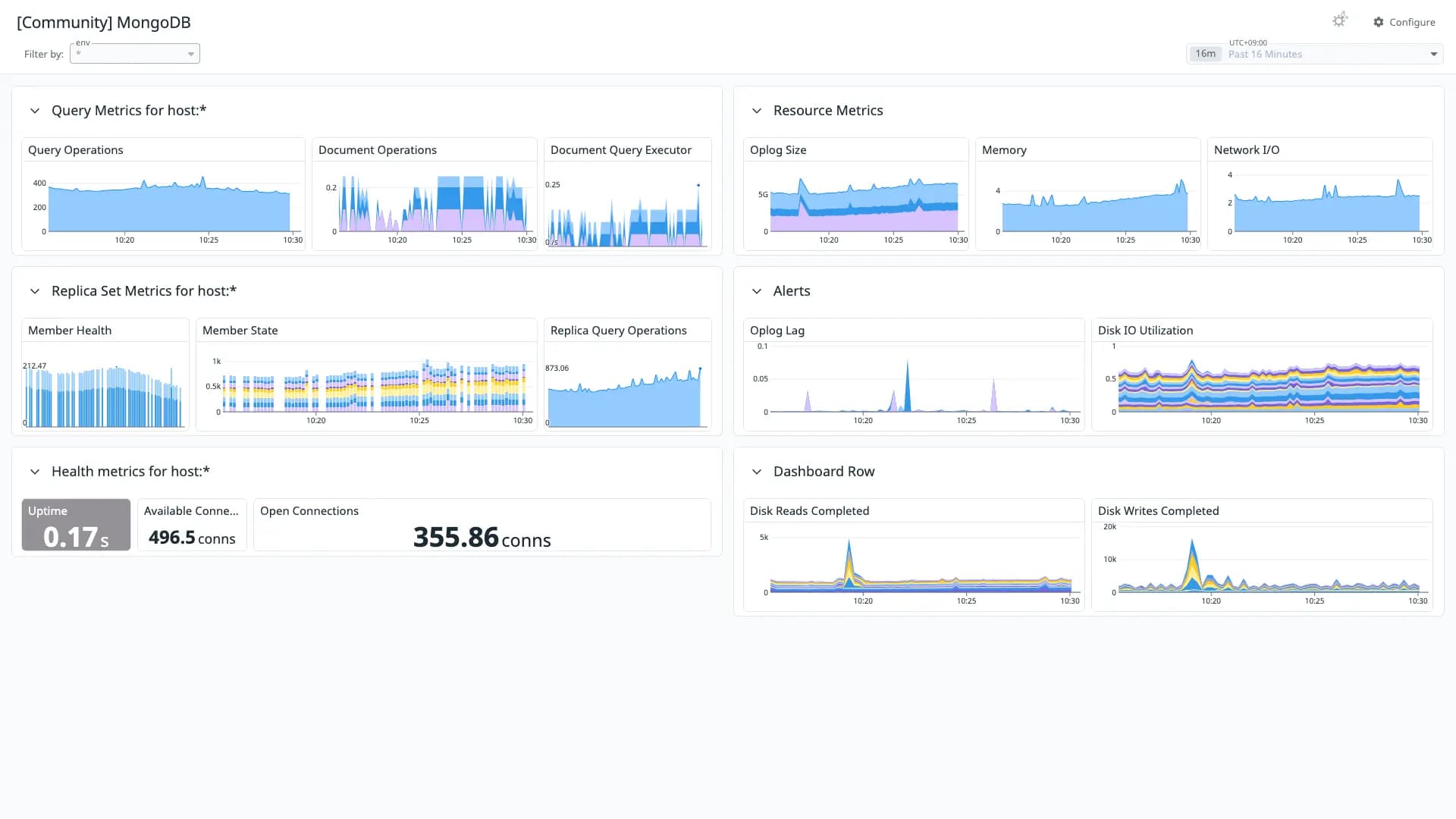Click the Replica Set Metrics heading text

coord(144,291)
